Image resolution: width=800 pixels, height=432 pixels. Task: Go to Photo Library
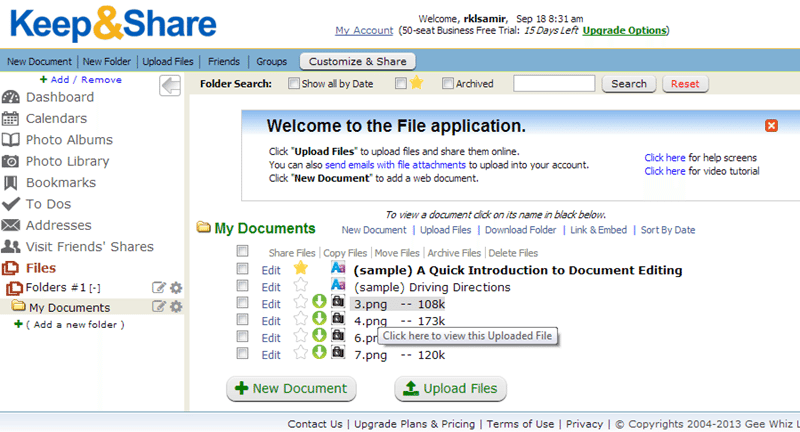pyautogui.click(x=67, y=161)
